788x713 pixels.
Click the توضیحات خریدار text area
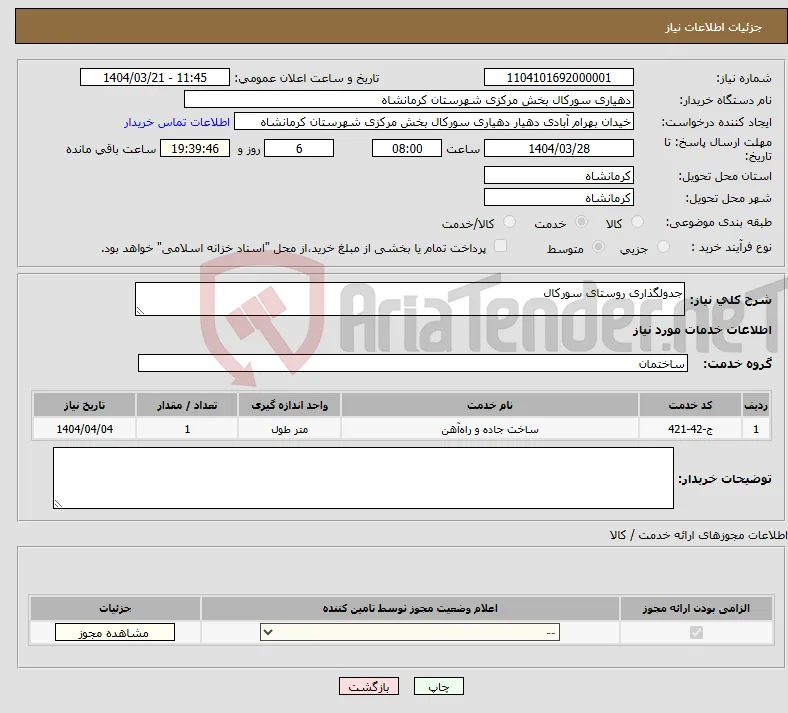click(x=363, y=478)
